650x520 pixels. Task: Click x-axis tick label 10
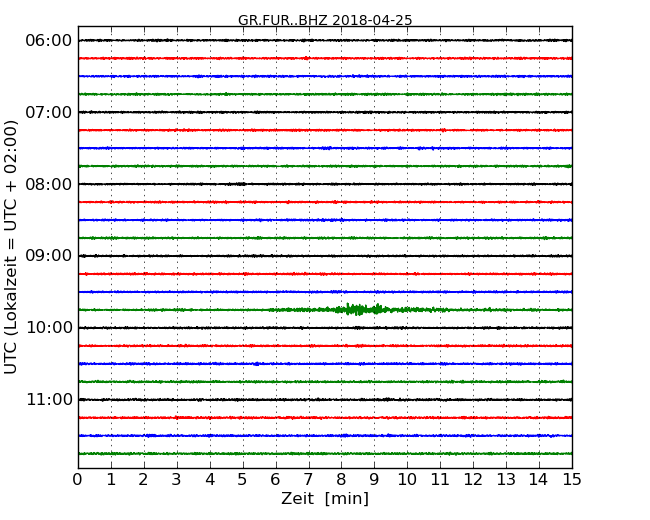(x=407, y=480)
